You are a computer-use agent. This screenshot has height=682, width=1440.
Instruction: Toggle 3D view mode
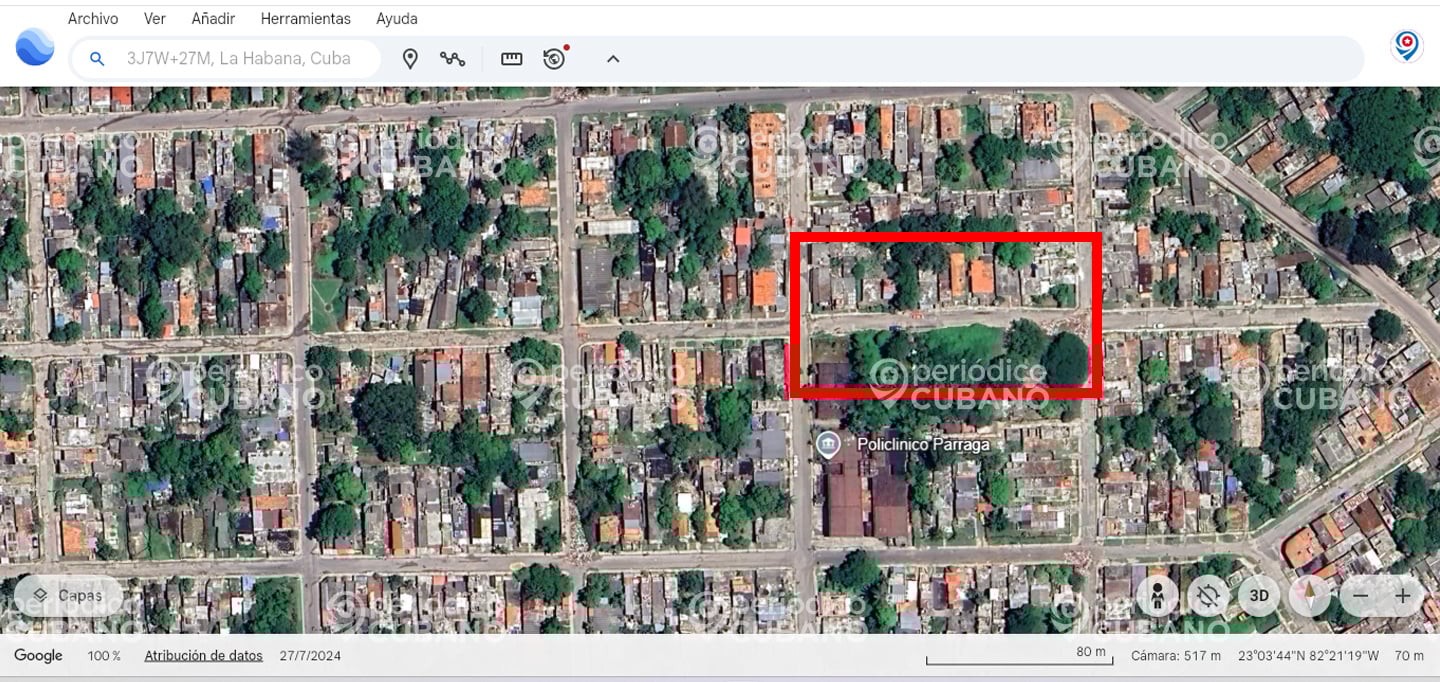click(1259, 597)
